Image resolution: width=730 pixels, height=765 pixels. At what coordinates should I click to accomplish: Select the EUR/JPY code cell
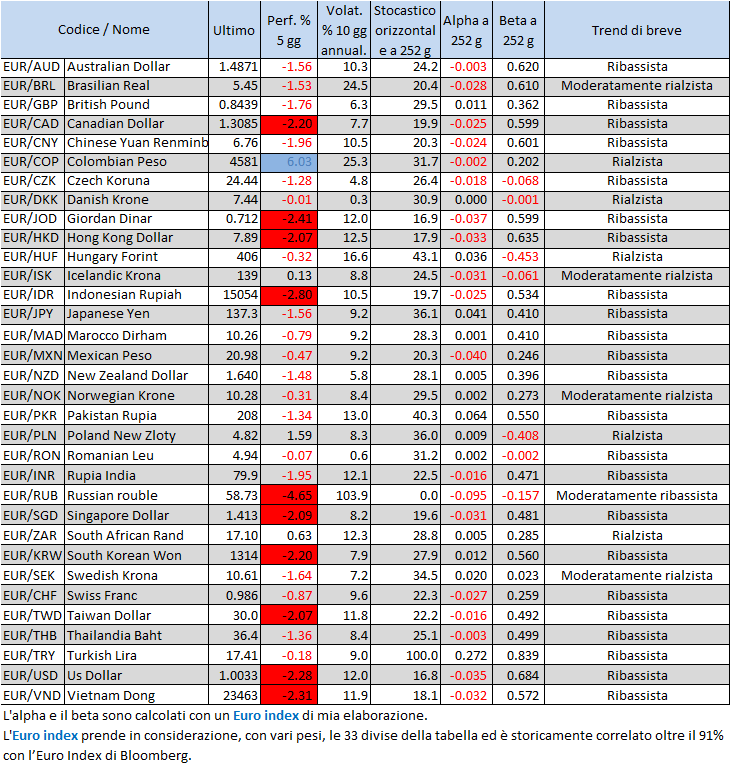(33, 314)
